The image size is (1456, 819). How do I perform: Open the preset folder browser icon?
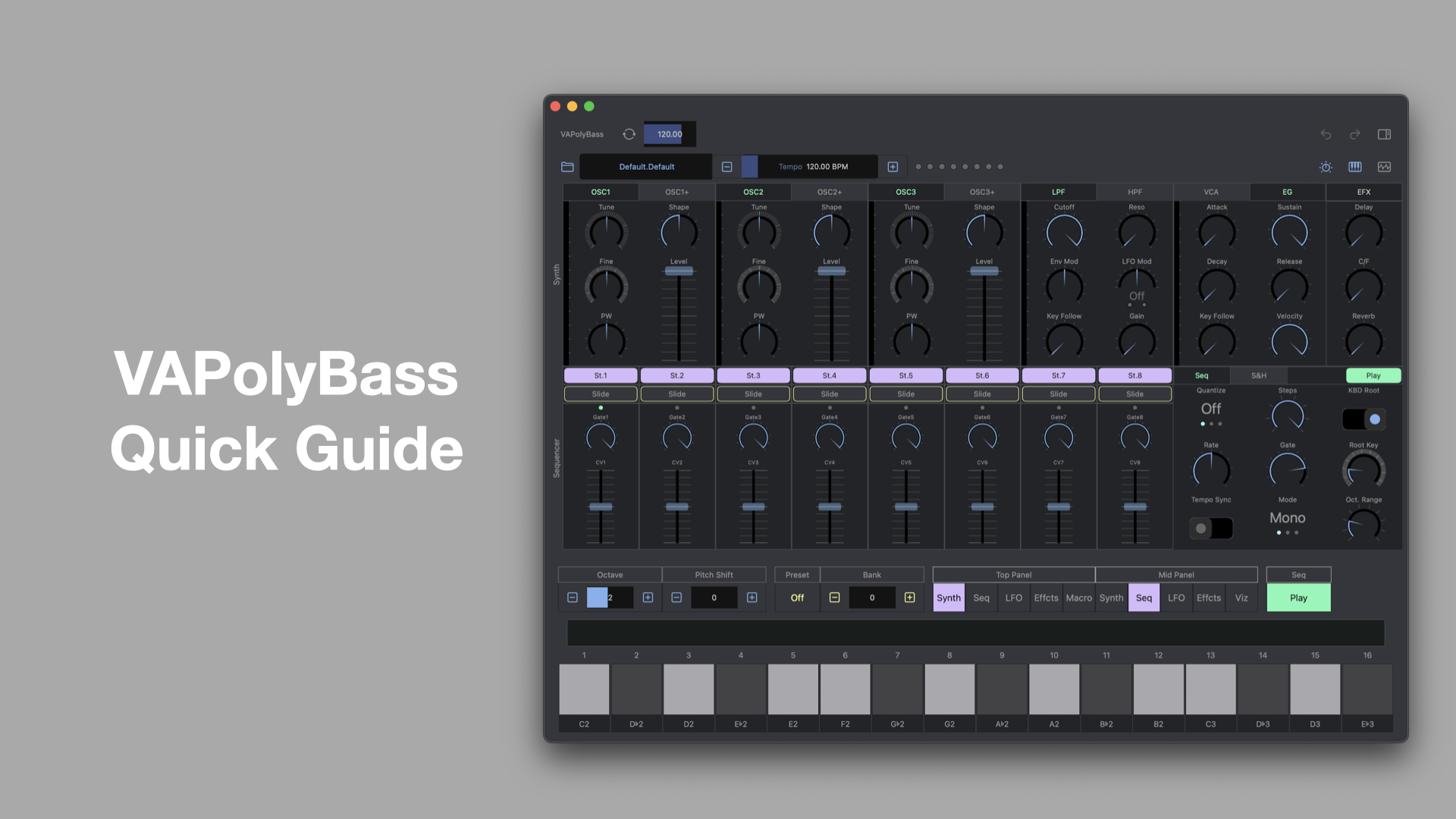pos(567,167)
